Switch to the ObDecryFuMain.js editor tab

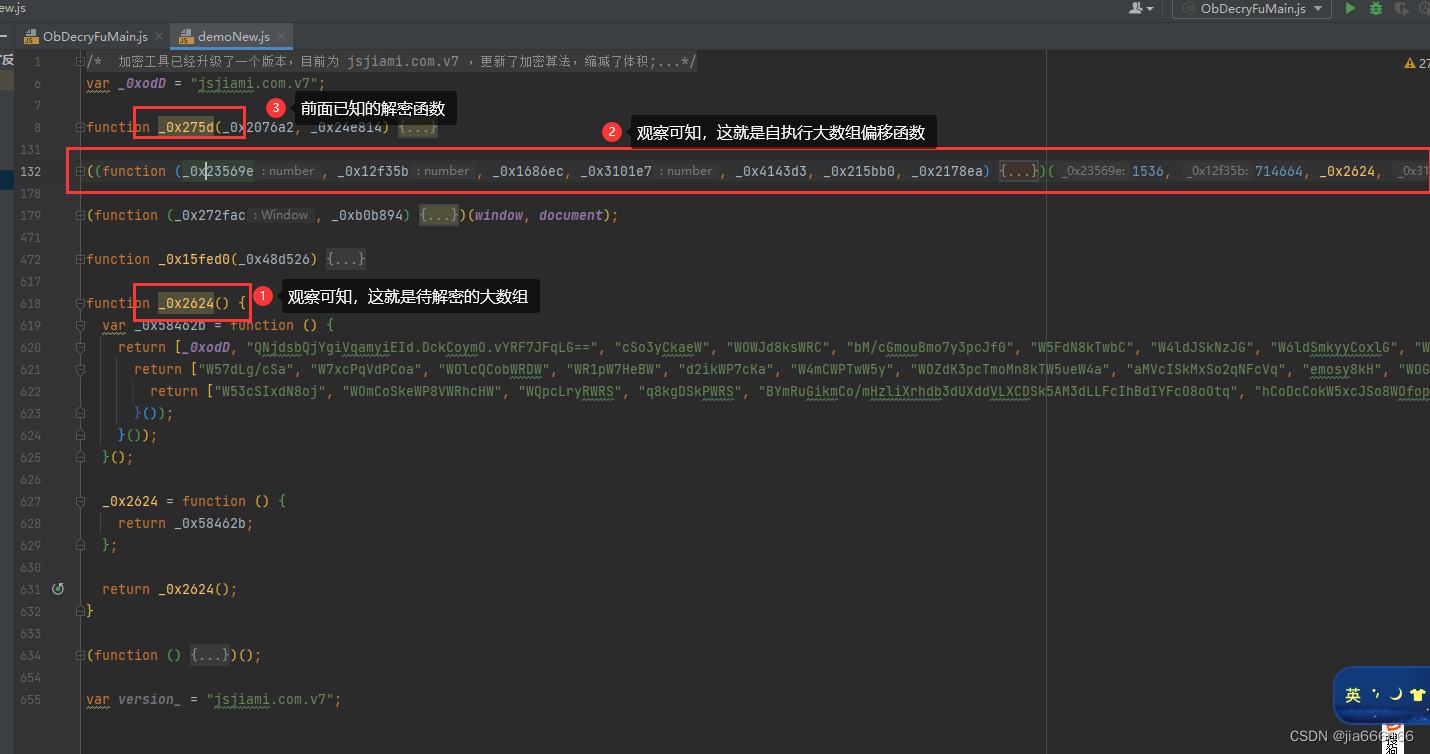pos(94,36)
